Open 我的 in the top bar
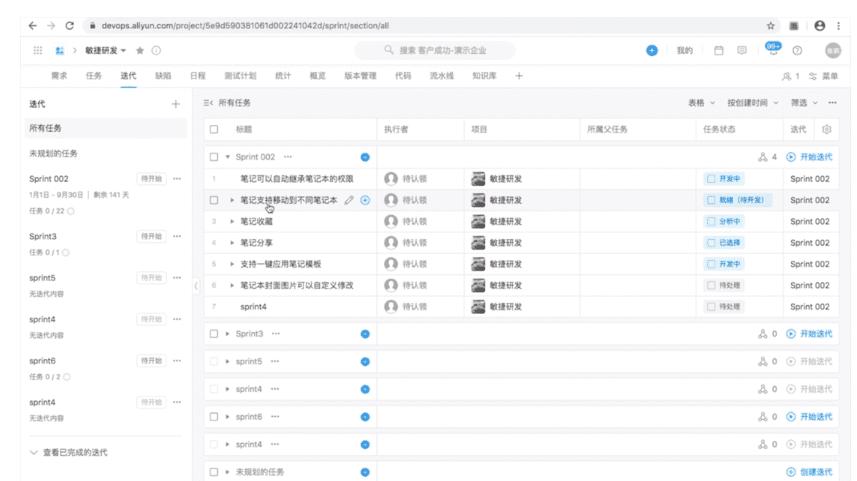Image resolution: width=857 pixels, height=481 pixels. (x=684, y=50)
